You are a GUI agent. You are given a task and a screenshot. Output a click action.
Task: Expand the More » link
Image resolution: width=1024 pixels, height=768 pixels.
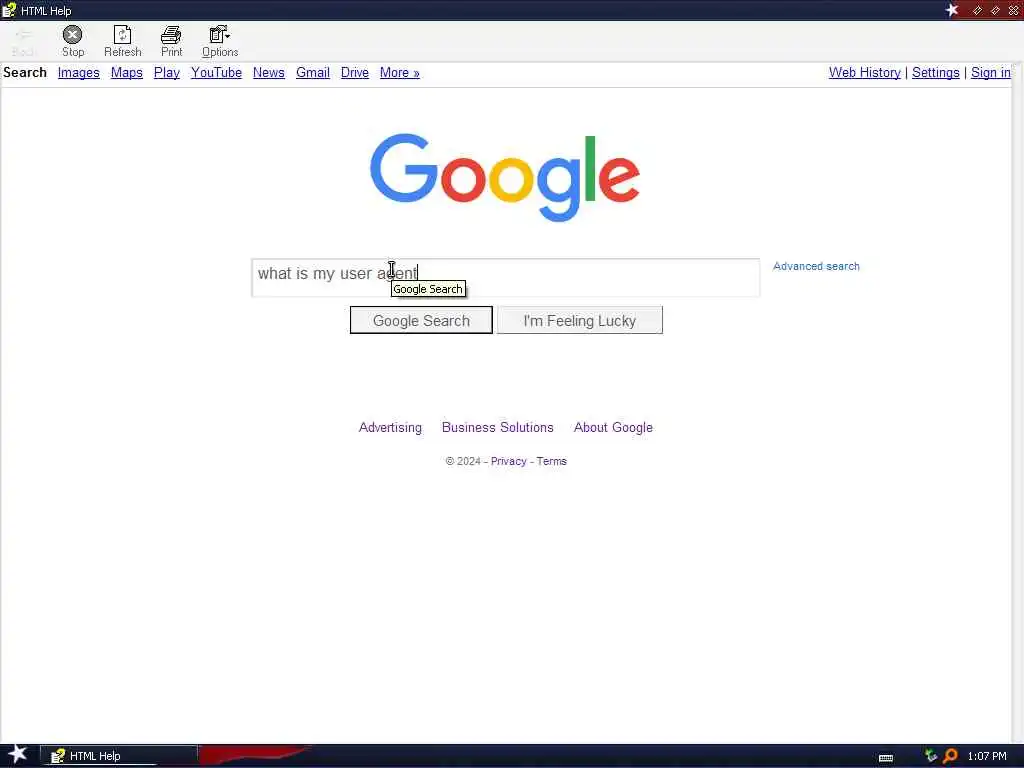400,72
